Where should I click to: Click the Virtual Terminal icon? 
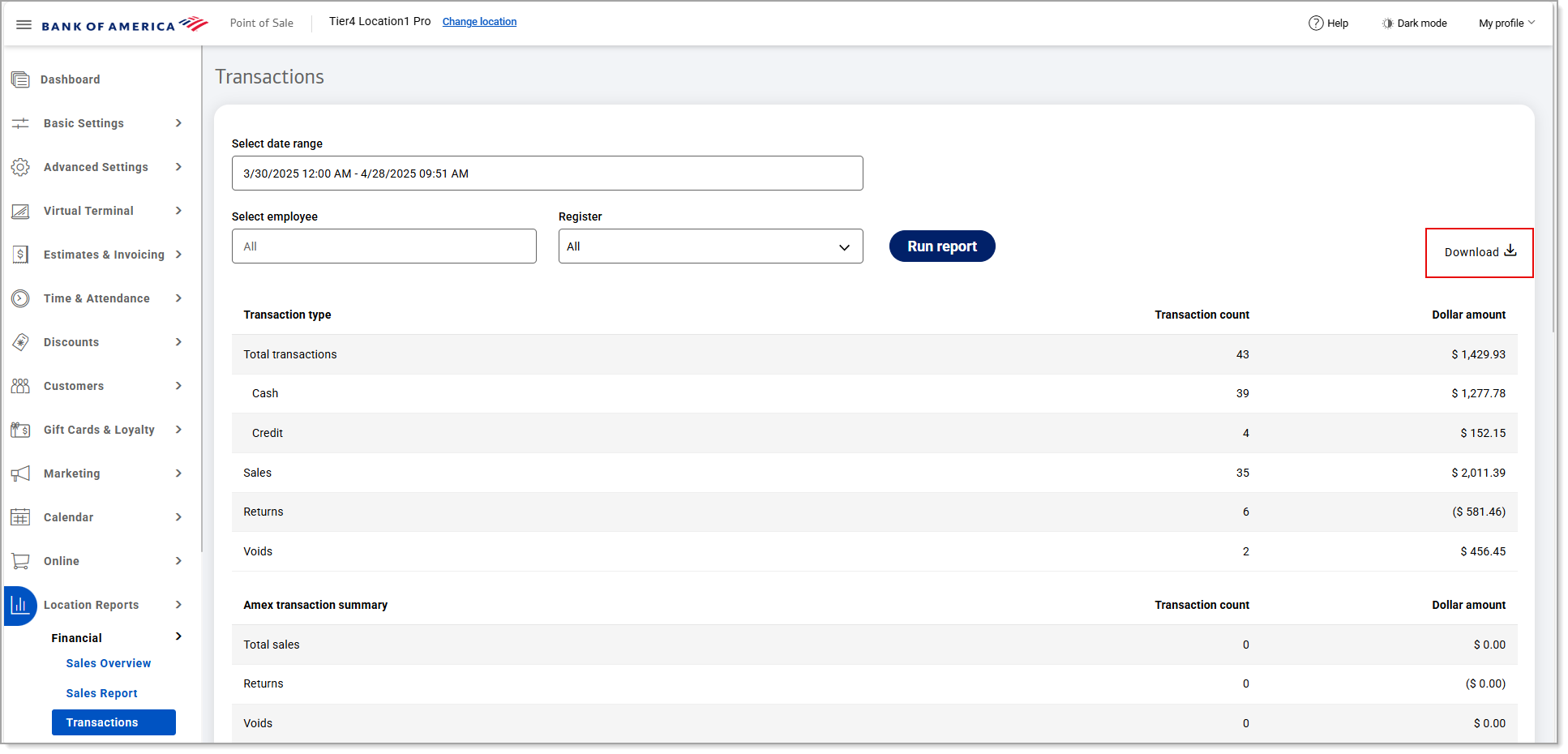point(20,211)
